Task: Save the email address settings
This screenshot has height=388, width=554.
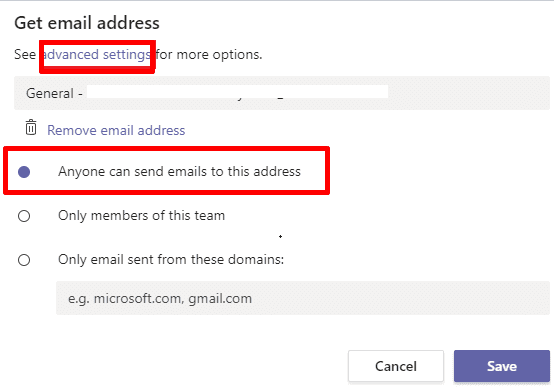Action: [x=502, y=366]
